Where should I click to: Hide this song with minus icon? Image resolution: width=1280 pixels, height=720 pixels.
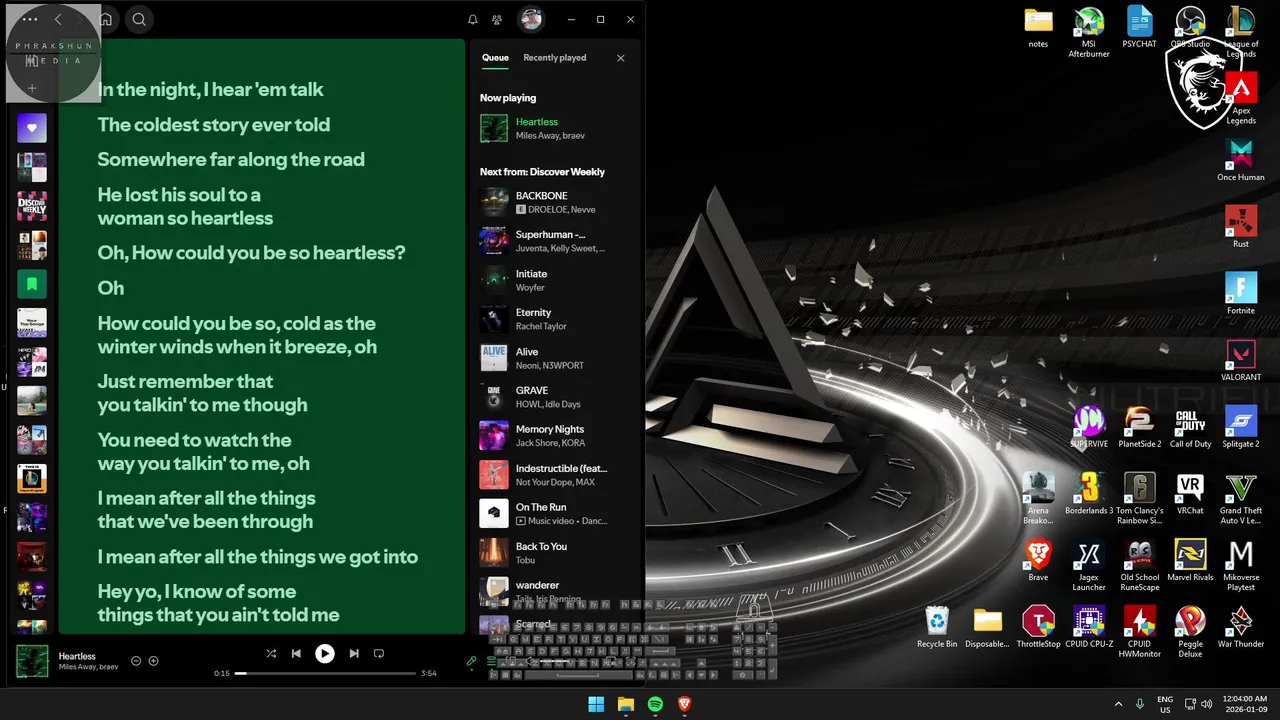coord(137,661)
